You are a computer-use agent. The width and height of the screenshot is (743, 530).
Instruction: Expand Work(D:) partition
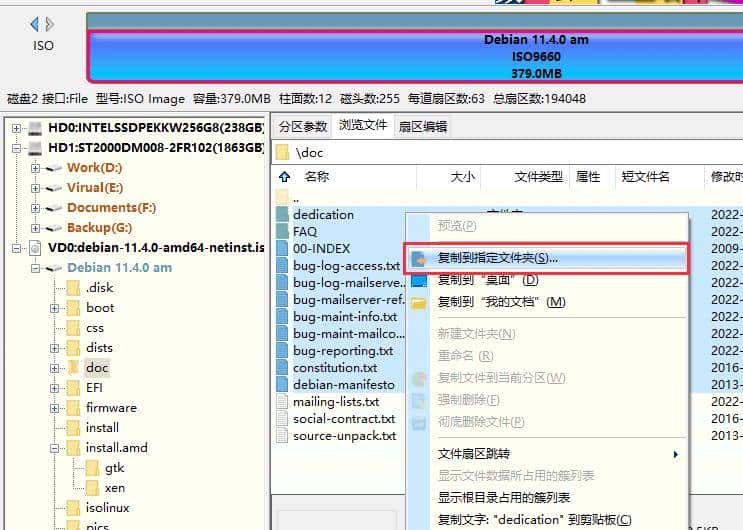35,168
